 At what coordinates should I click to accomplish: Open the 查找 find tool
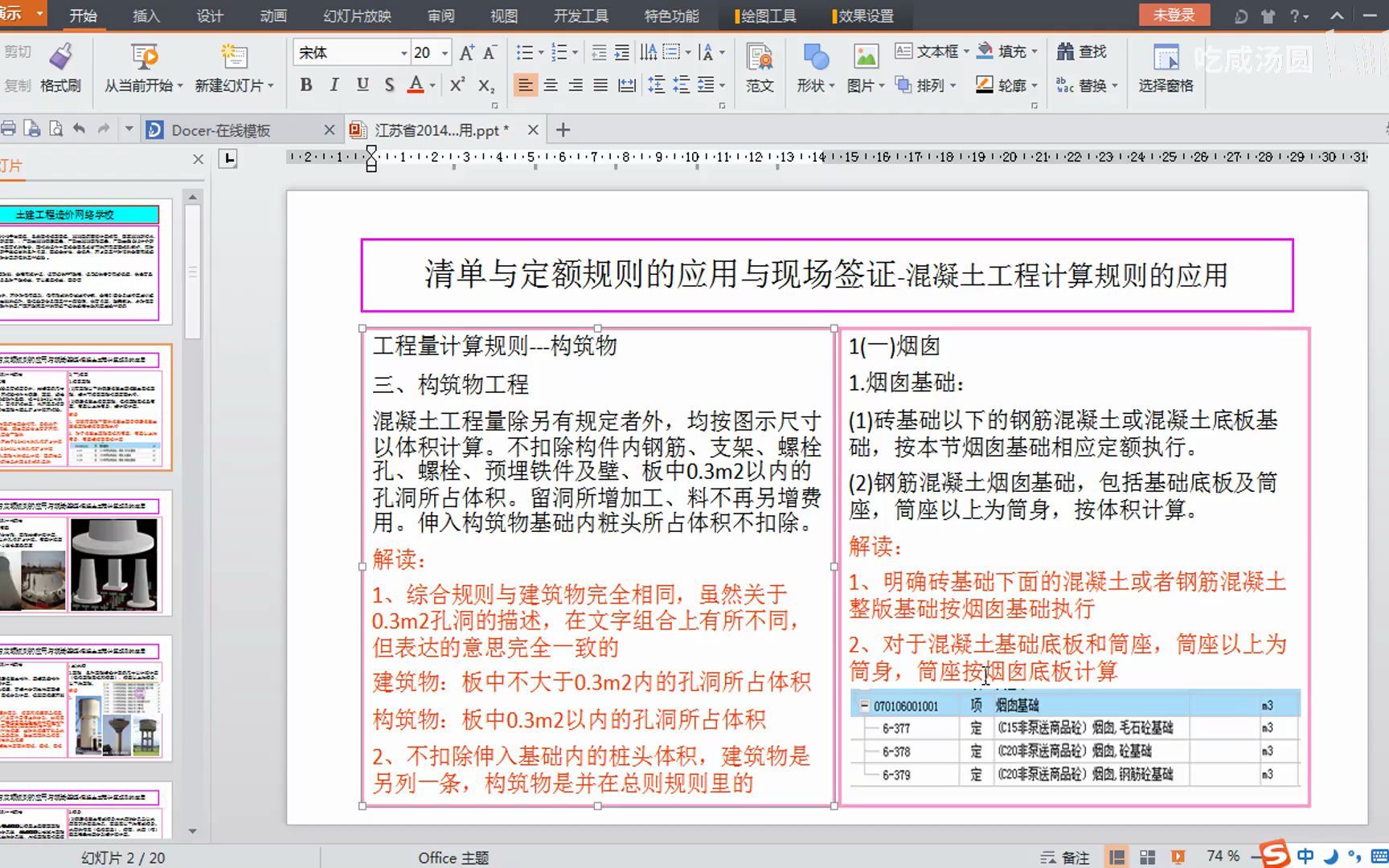pos(1084,51)
